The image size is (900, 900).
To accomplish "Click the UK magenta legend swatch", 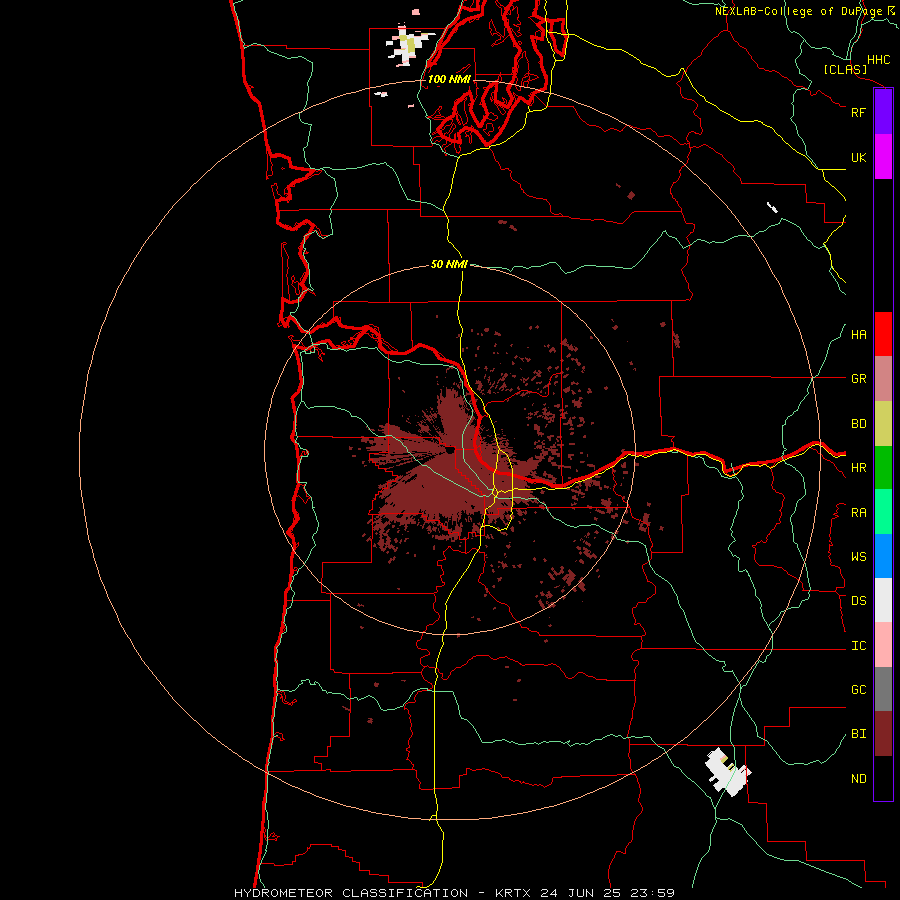I will pos(883,157).
